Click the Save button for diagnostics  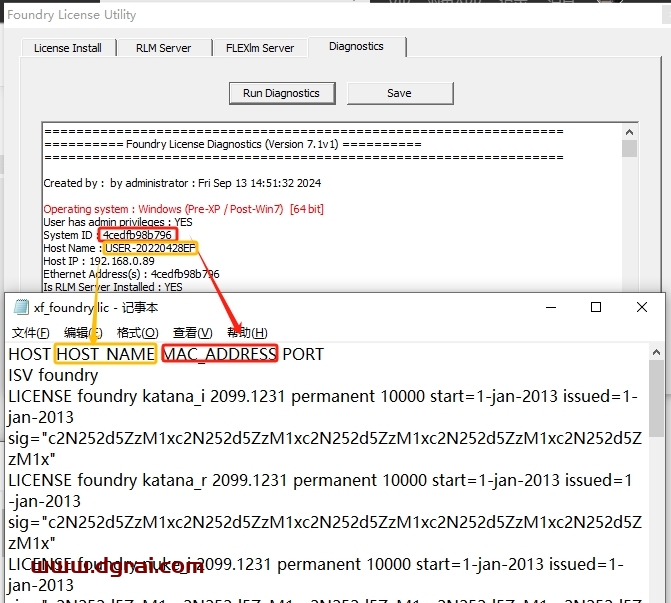399,93
